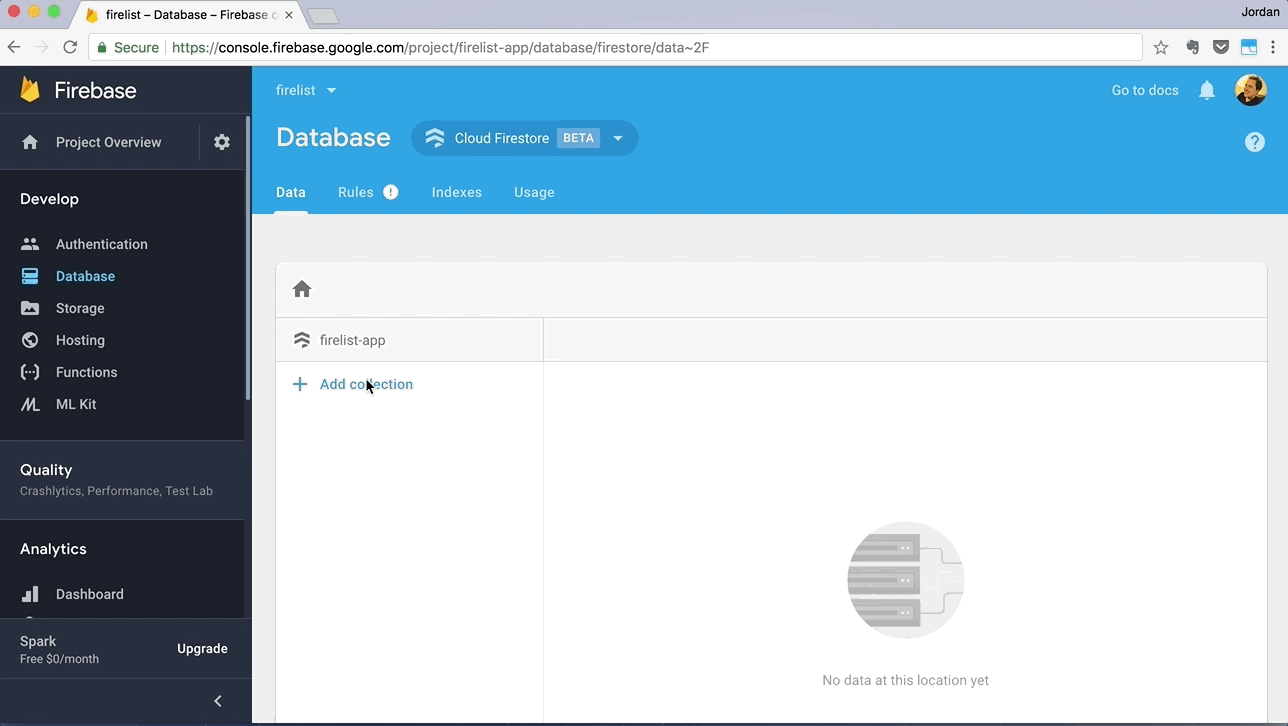The width and height of the screenshot is (1288, 726).
Task: Click the sidebar scrollbar
Action: [247, 257]
